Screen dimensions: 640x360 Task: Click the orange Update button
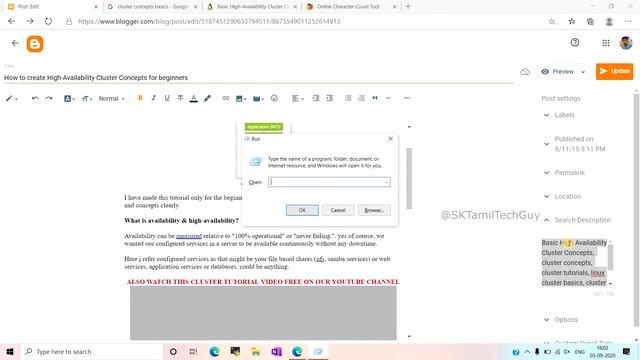tap(614, 71)
